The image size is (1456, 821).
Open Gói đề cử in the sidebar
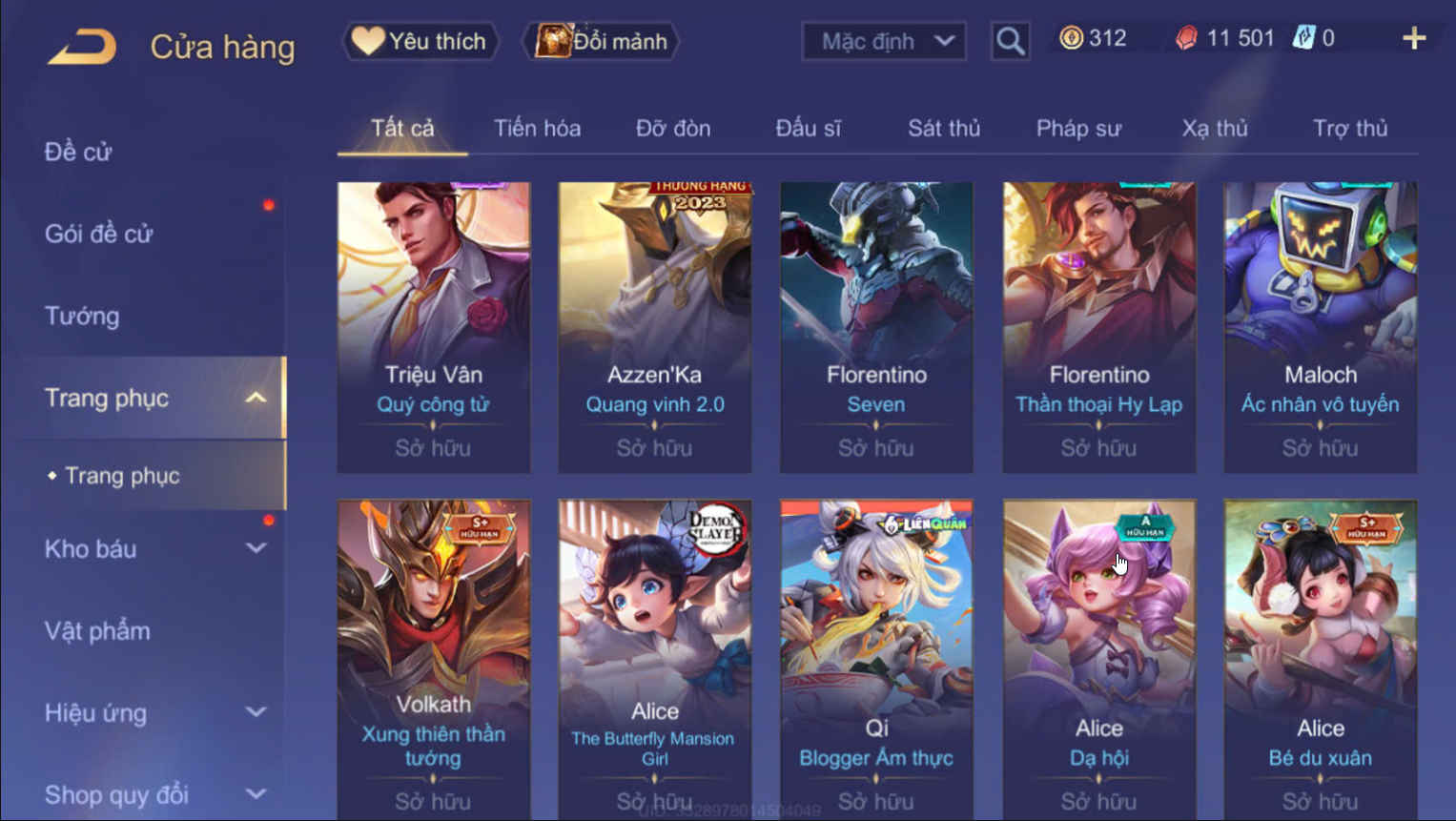point(98,234)
